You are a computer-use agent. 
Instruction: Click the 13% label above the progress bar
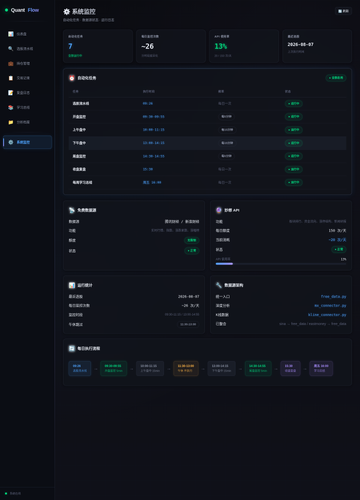pyautogui.click(x=343, y=259)
